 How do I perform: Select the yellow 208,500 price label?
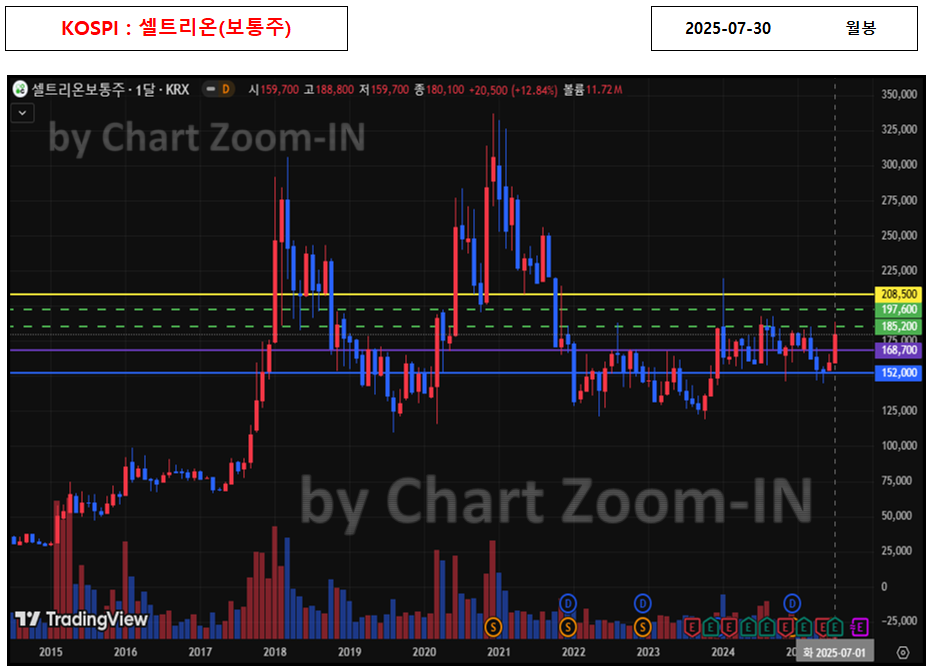(x=898, y=294)
